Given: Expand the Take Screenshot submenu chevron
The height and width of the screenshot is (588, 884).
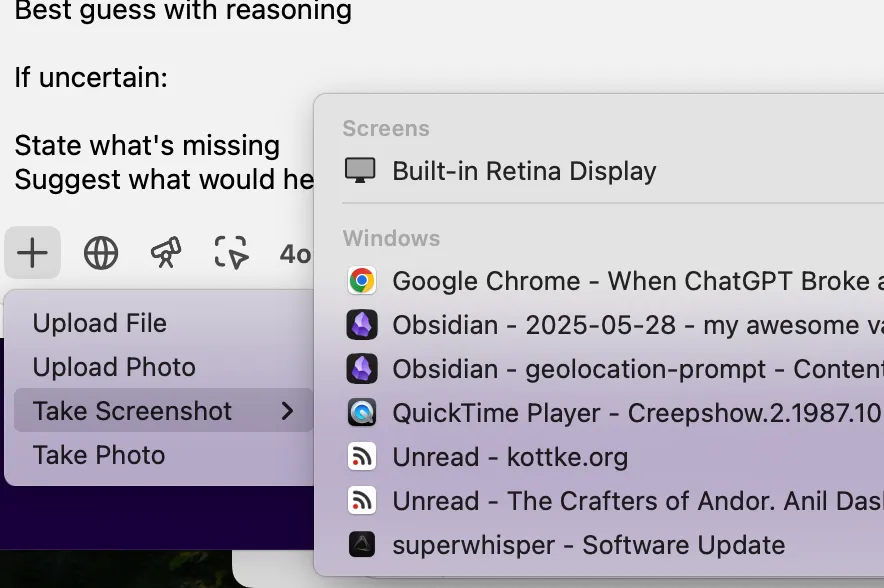Looking at the screenshot, I should [287, 411].
